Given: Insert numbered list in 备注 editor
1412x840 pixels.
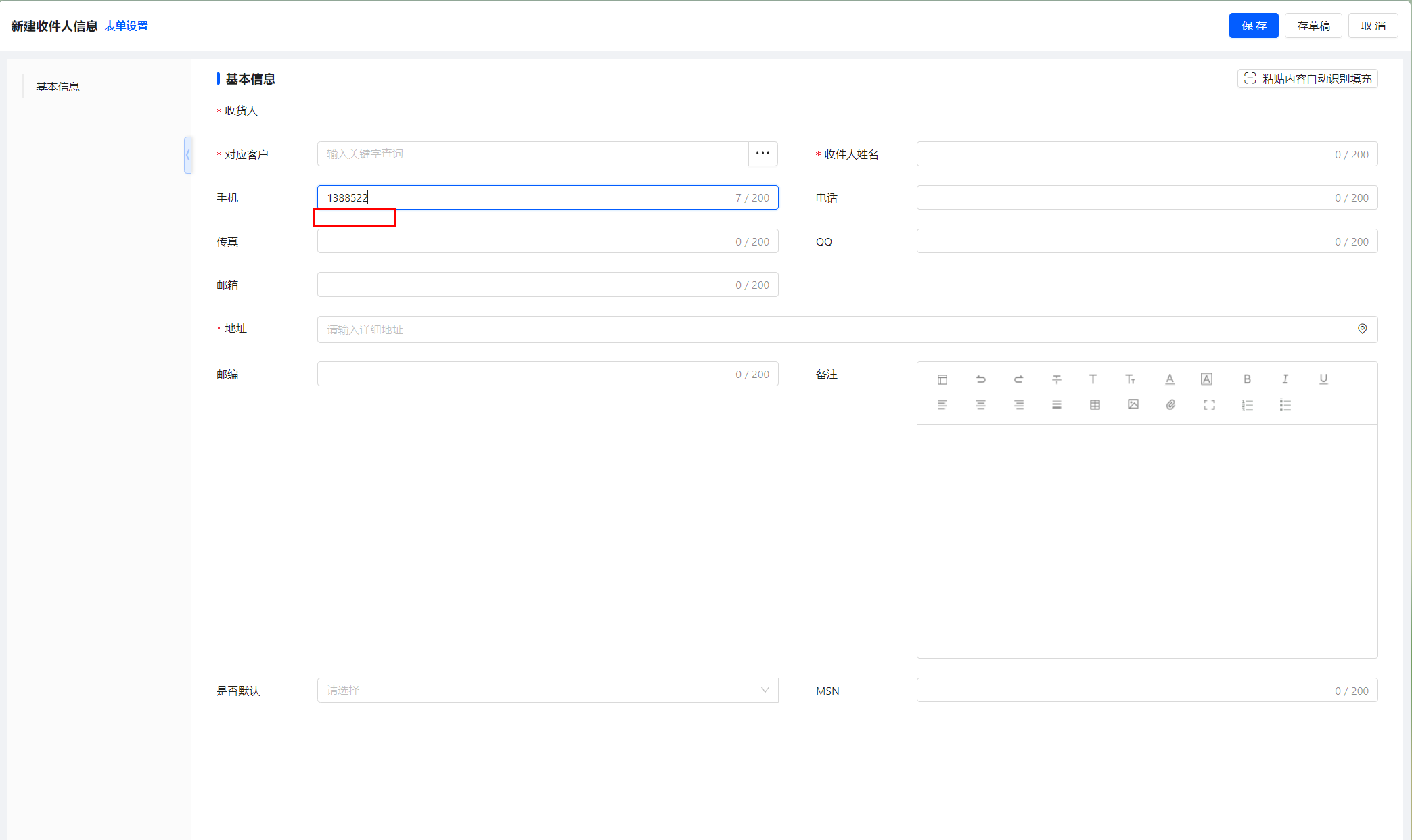Looking at the screenshot, I should click(1248, 405).
